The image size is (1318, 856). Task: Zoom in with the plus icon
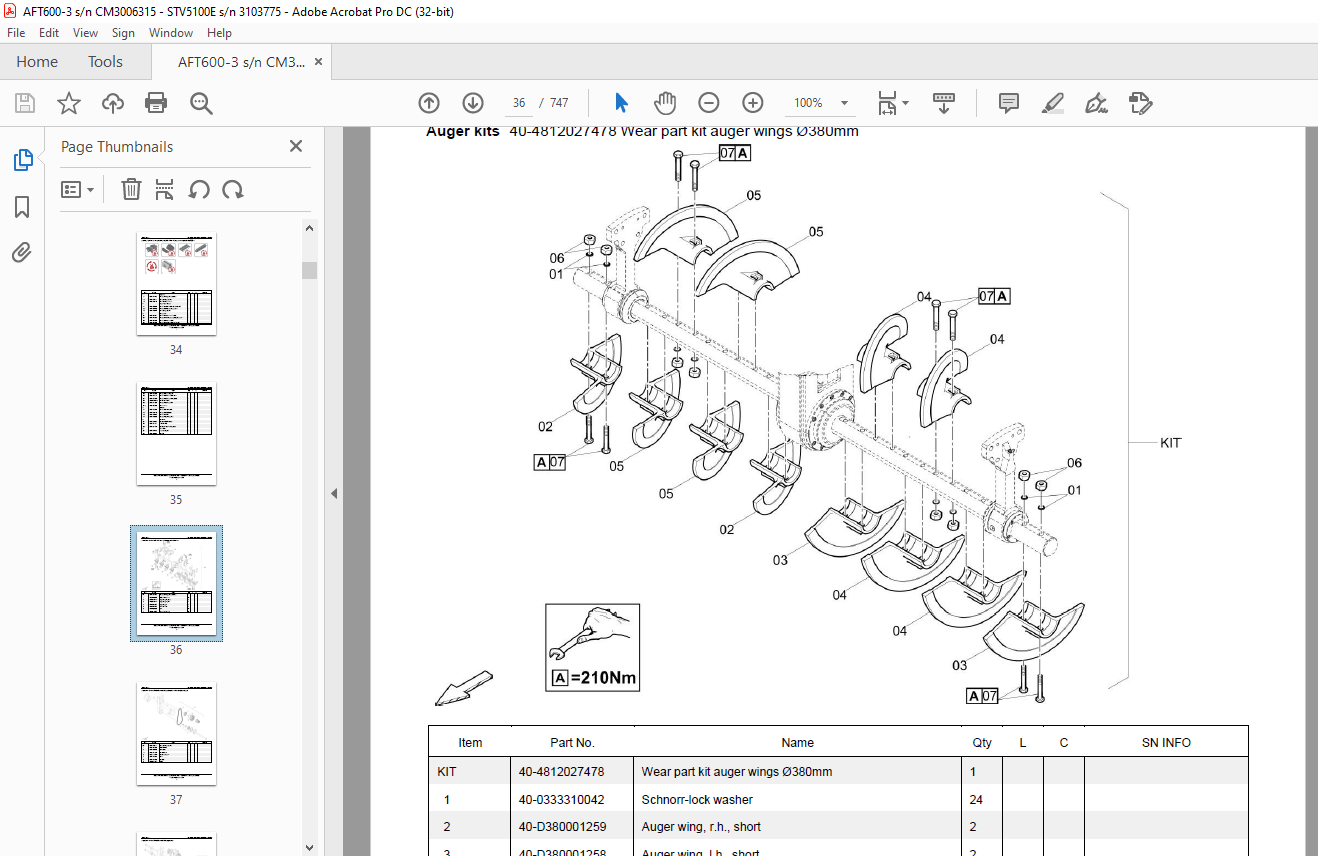[x=753, y=103]
